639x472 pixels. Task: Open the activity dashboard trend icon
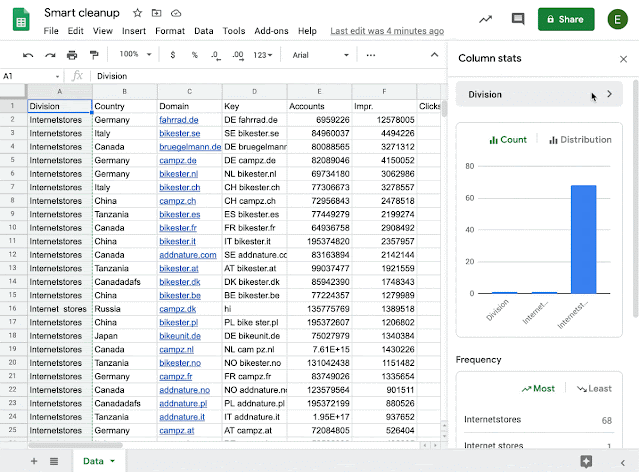click(x=485, y=19)
